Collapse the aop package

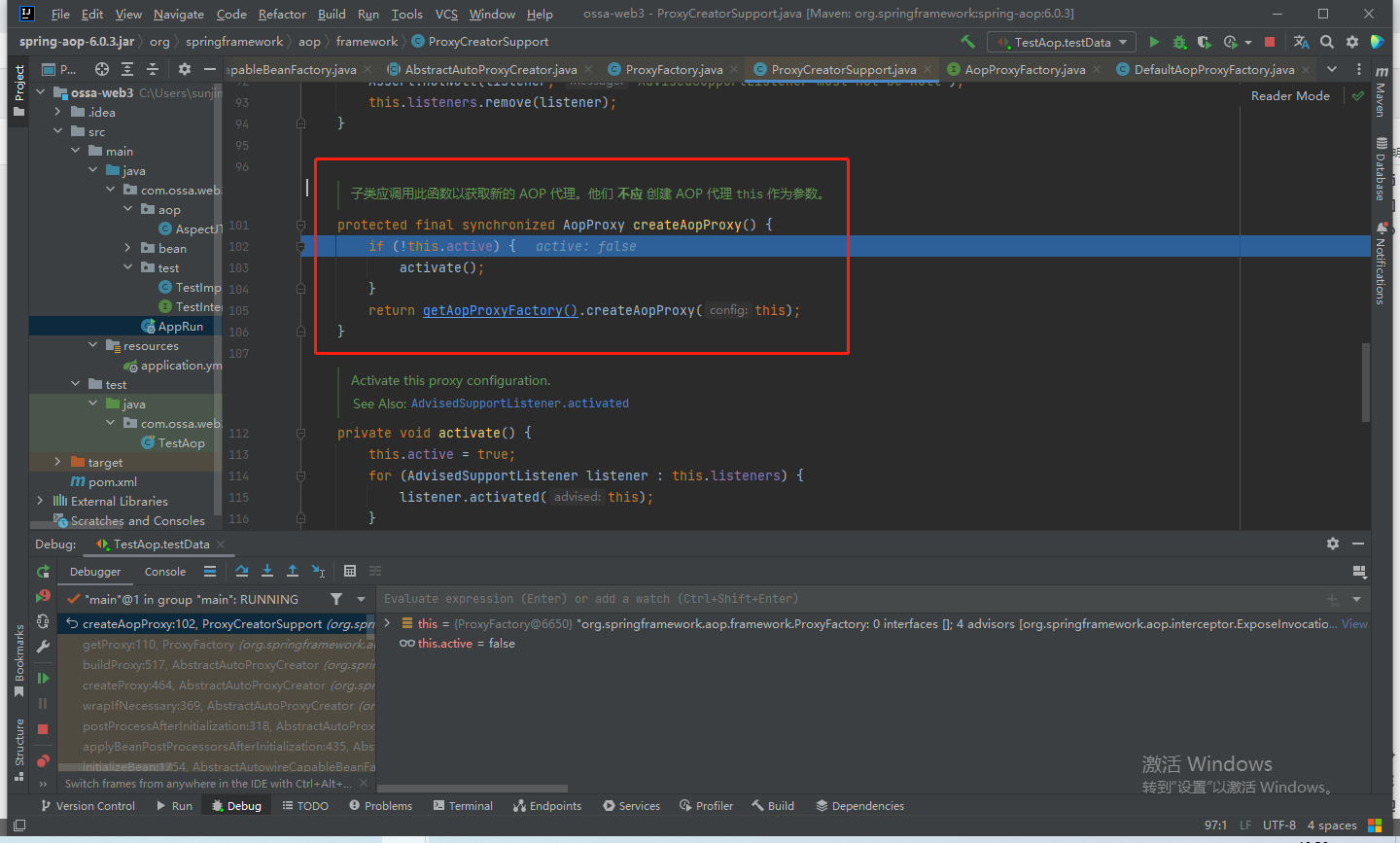[x=128, y=209]
